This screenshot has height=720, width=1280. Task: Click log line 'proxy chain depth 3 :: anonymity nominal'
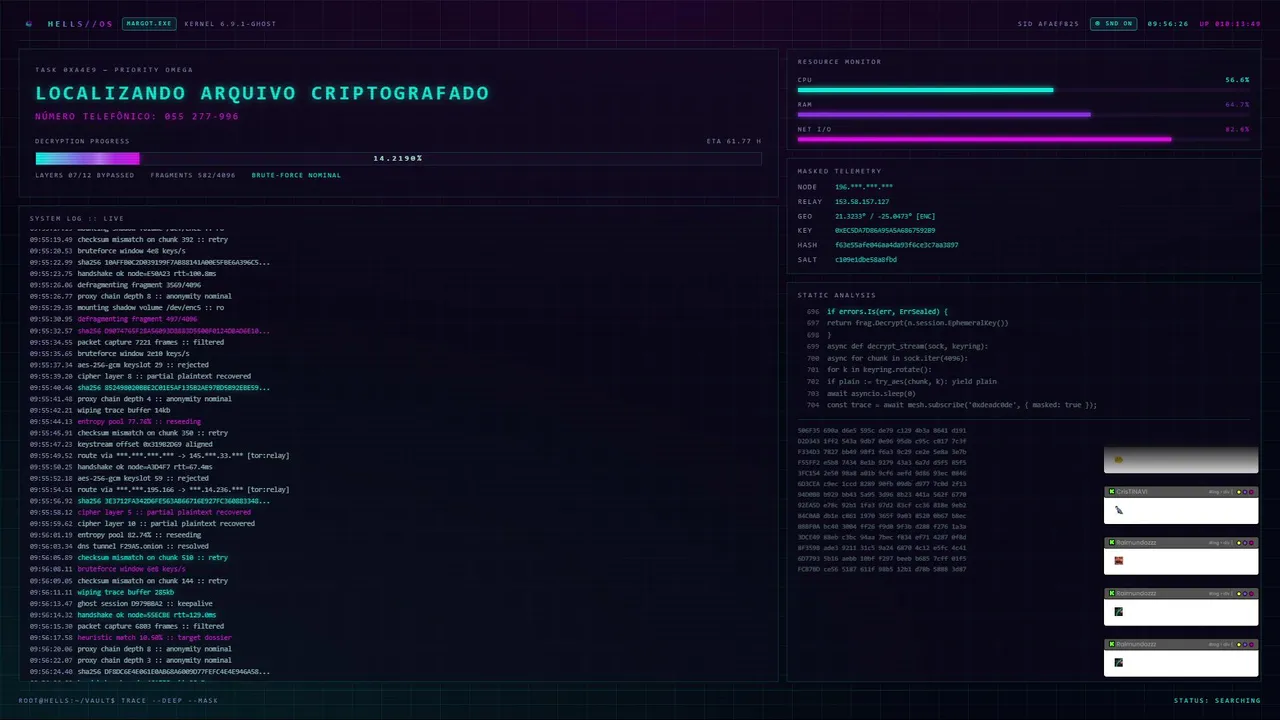154,660
